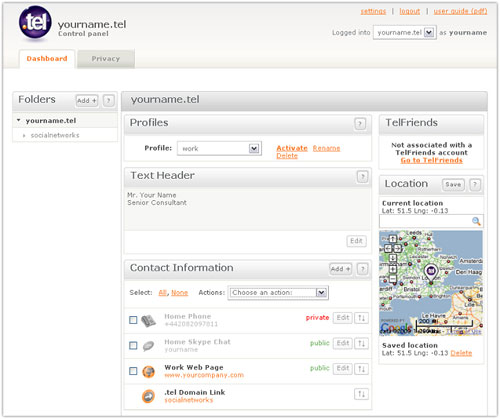Tick the Work Web Page checkbox

point(133,371)
